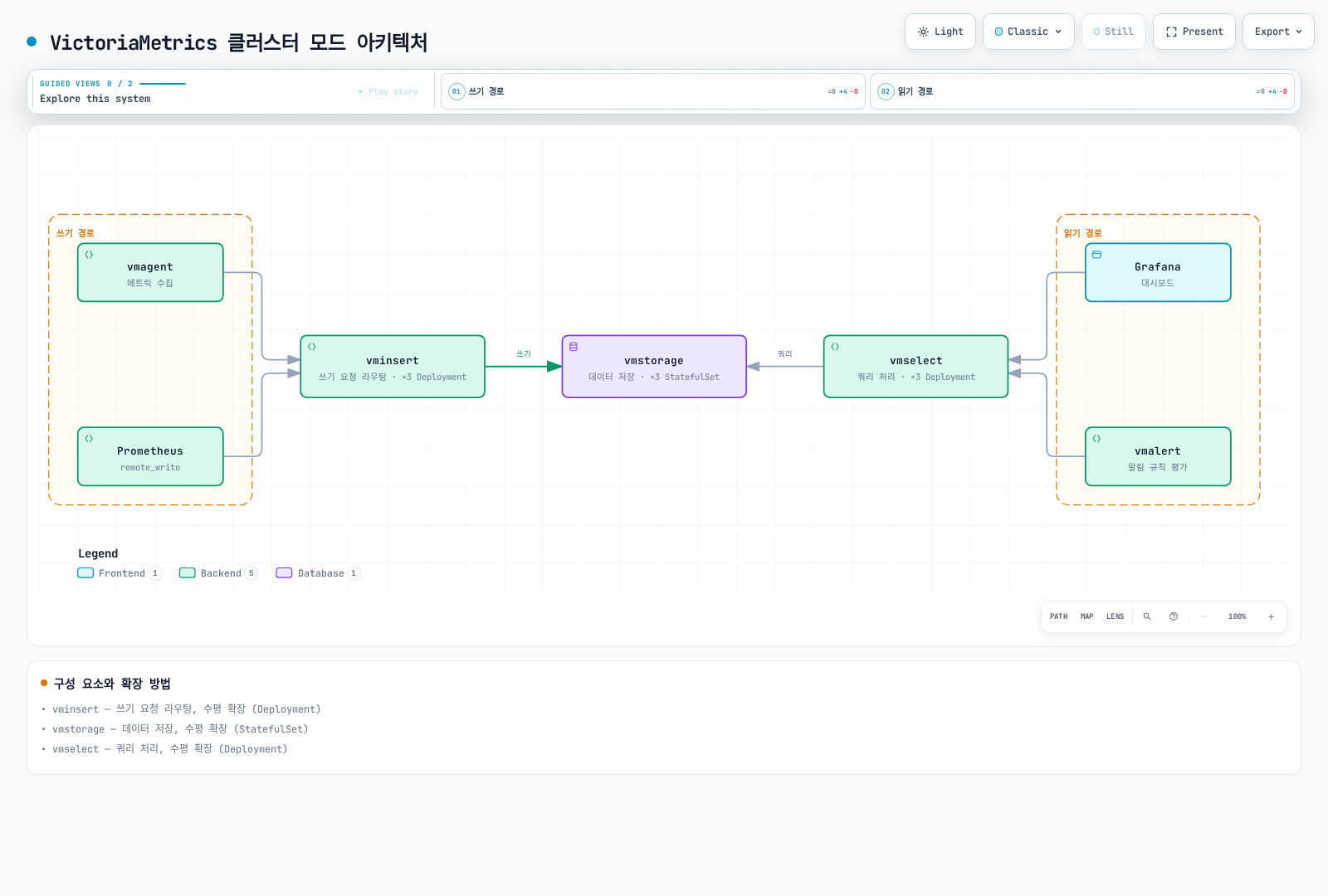The width and height of the screenshot is (1328, 896).
Task: Zoom in with plus button
Action: tap(1271, 616)
